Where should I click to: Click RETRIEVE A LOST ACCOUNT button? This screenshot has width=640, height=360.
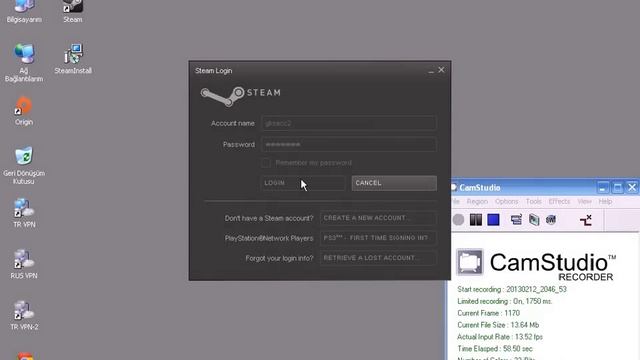coord(378,258)
